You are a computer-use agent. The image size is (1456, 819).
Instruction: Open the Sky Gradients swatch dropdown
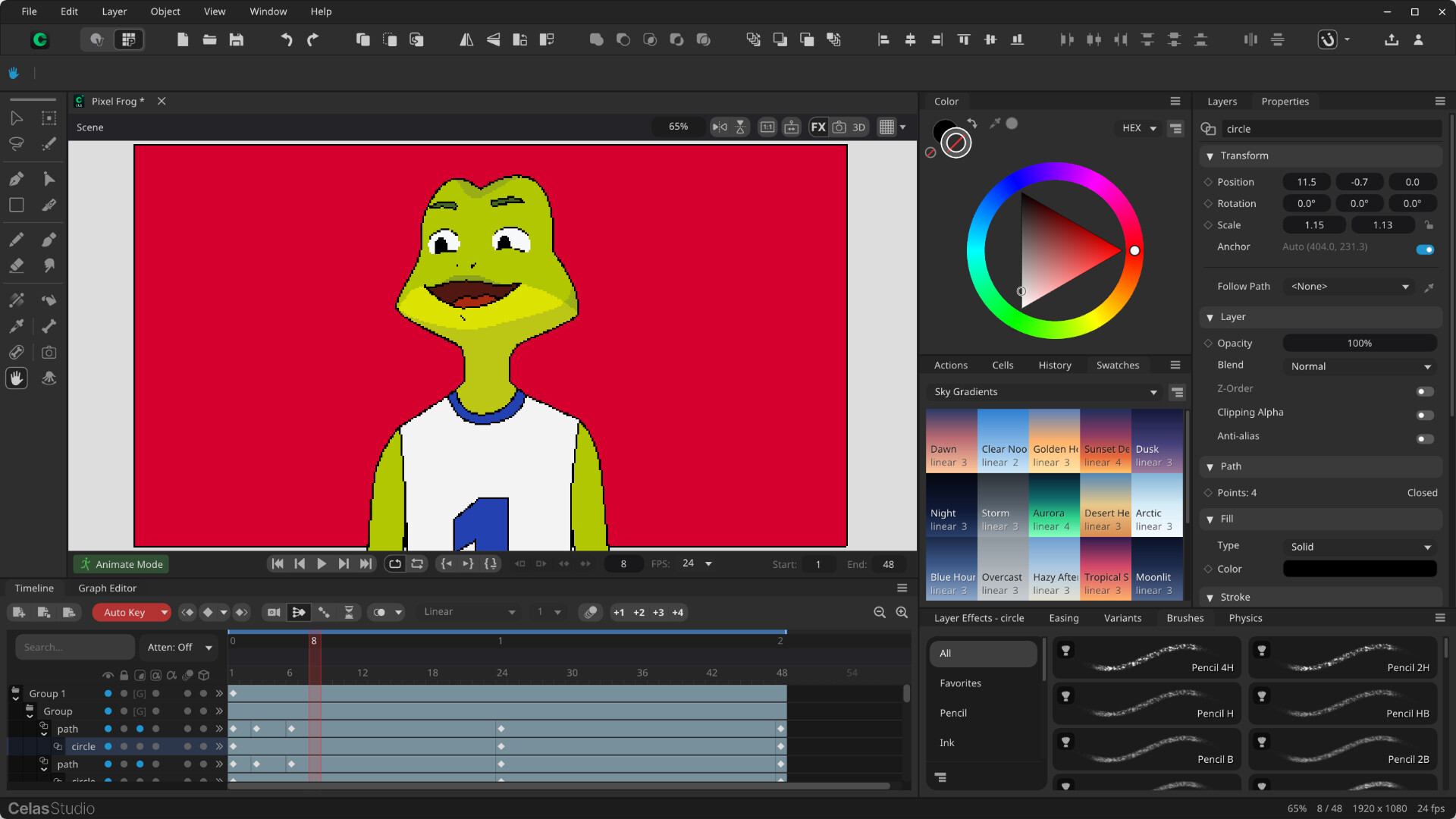click(1045, 392)
